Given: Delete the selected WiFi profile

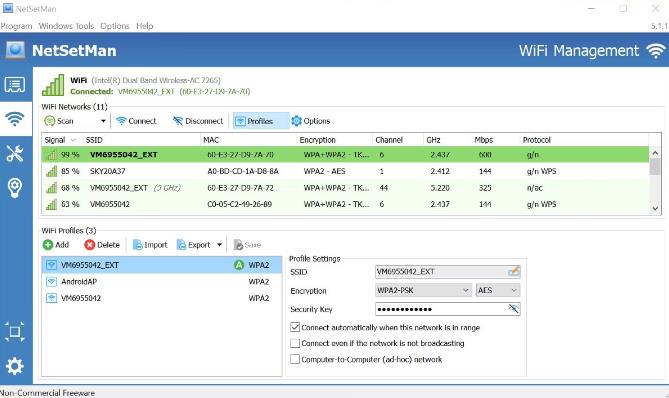Looking at the screenshot, I should click(102, 245).
